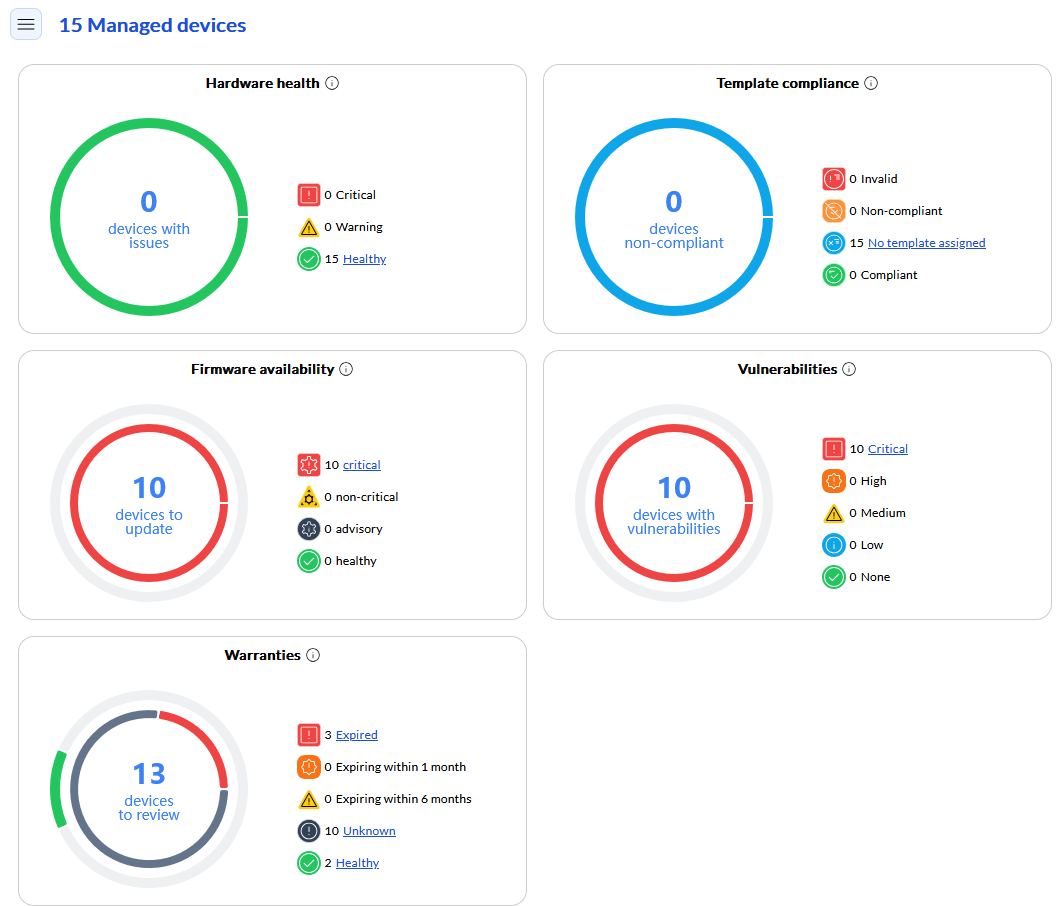Screen dimensions: 1059x906
Task: Click the green Healthy warranty icon
Action: 309,863
